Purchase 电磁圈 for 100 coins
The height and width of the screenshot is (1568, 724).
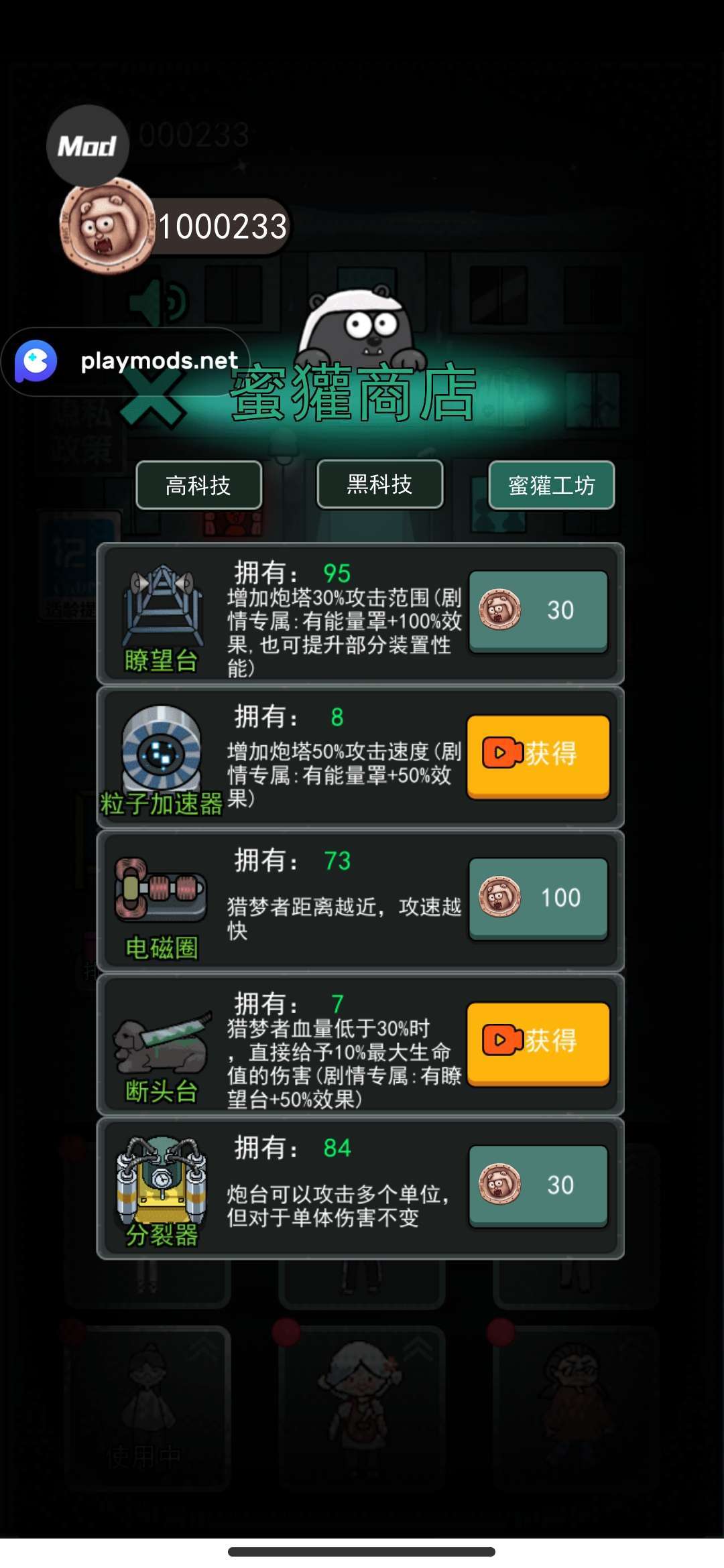[x=538, y=898]
